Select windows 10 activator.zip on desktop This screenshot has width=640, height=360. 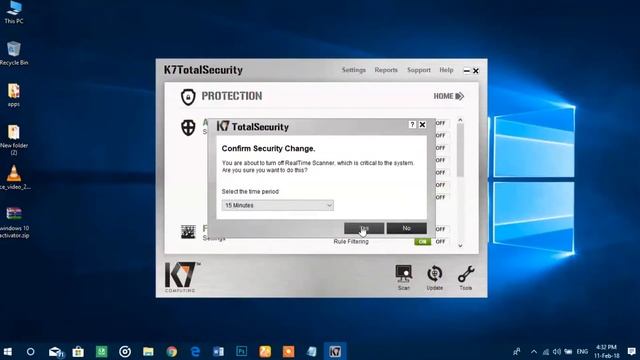click(14, 222)
